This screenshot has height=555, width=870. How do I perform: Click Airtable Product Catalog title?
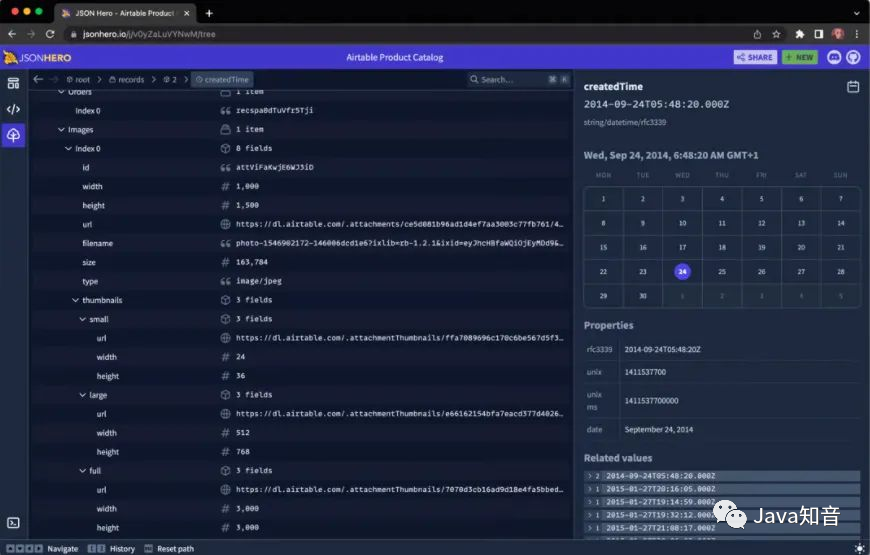click(394, 57)
